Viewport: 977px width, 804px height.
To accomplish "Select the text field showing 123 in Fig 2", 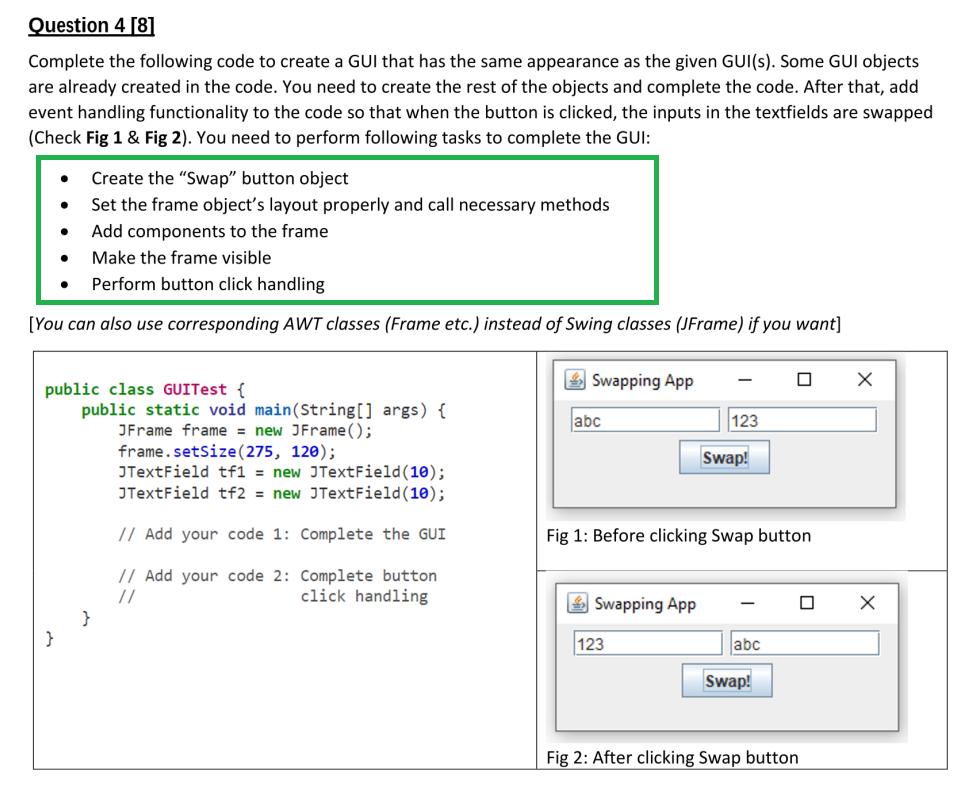I will pos(647,643).
